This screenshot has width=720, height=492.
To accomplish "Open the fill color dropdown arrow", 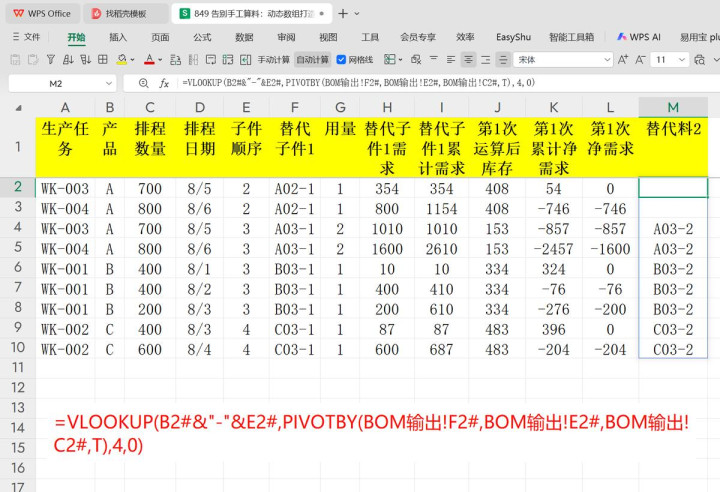I will click(x=133, y=60).
